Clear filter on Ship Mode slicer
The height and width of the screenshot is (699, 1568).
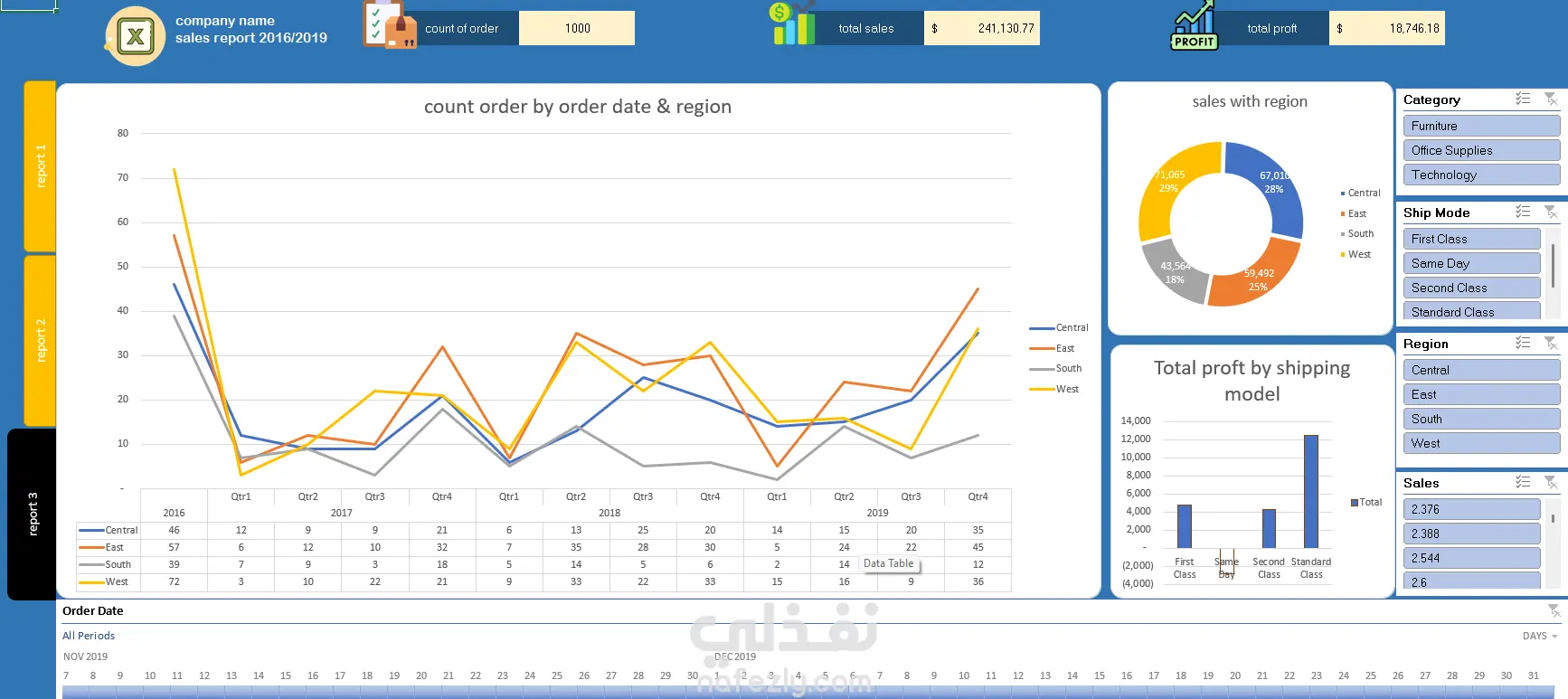[1551, 212]
